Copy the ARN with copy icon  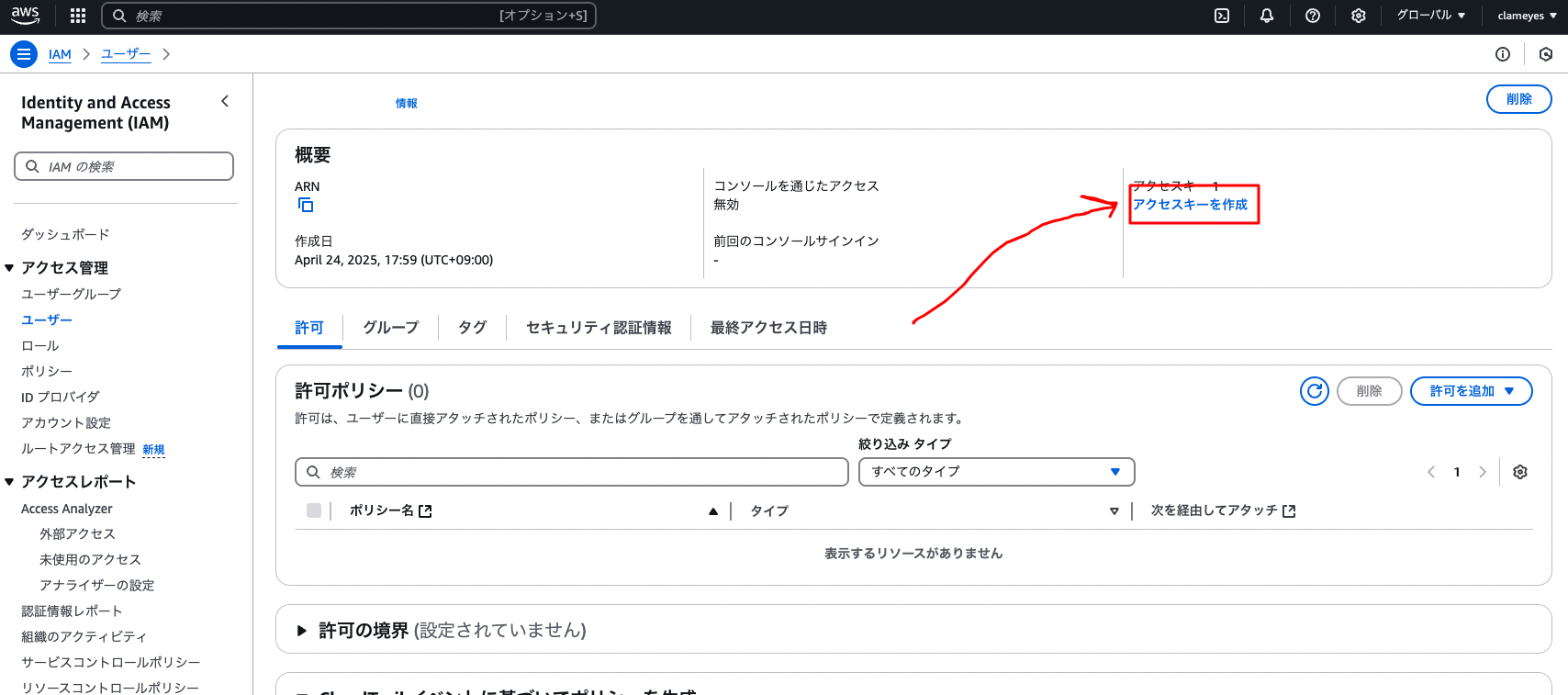click(x=306, y=205)
